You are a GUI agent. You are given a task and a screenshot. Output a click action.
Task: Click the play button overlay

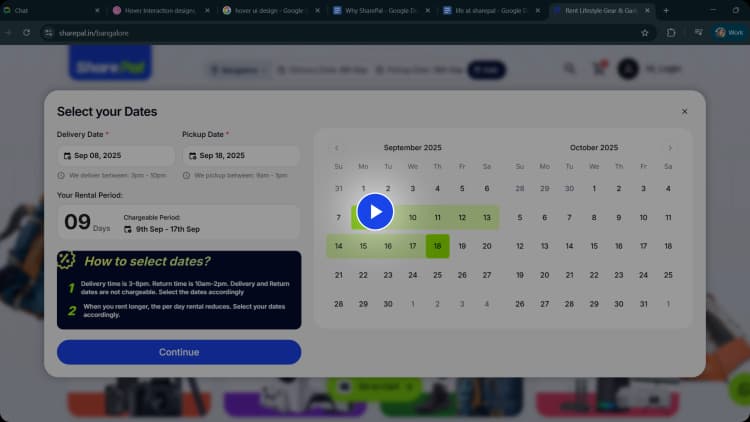coord(375,211)
